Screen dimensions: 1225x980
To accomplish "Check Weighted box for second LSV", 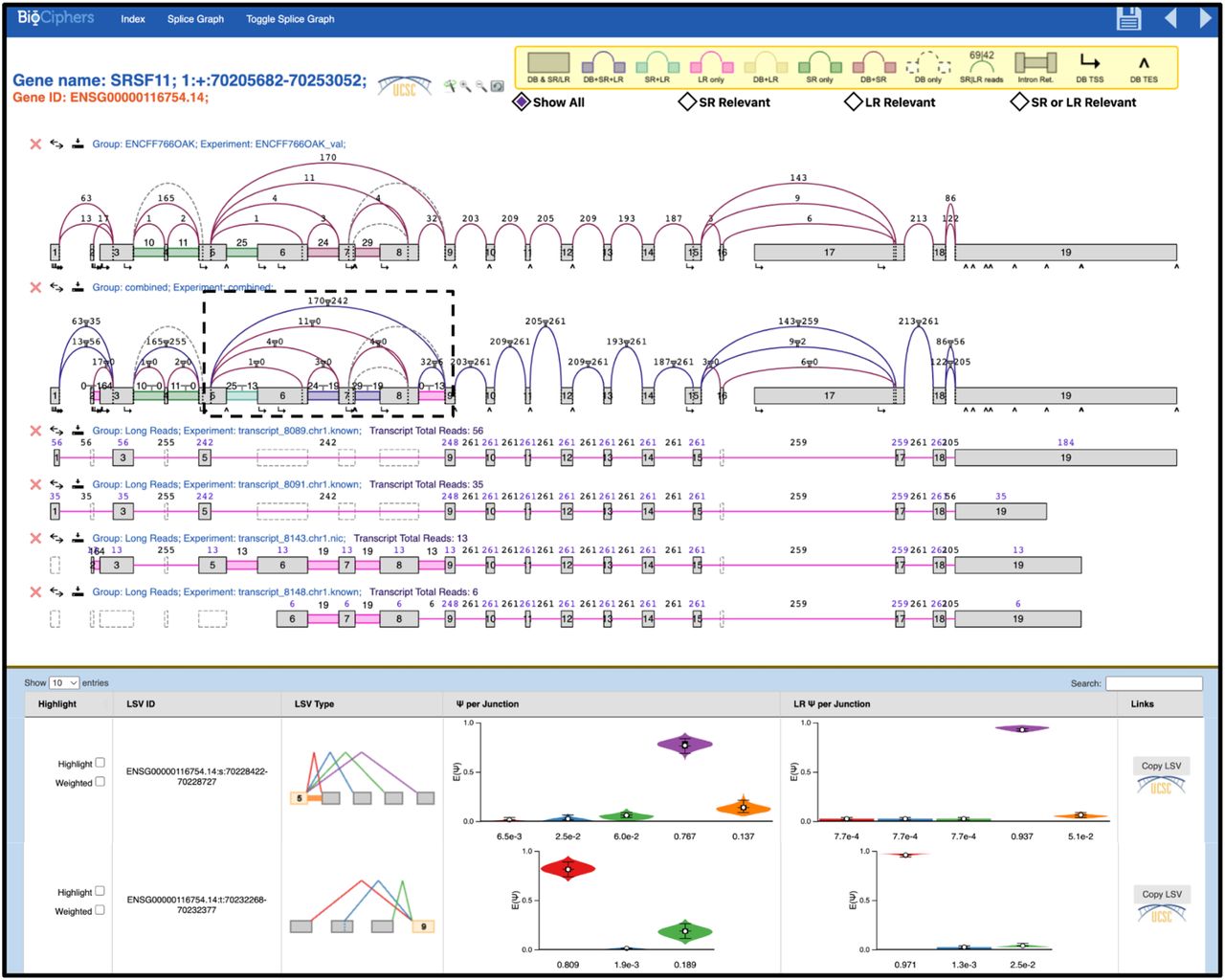I will 100,910.
